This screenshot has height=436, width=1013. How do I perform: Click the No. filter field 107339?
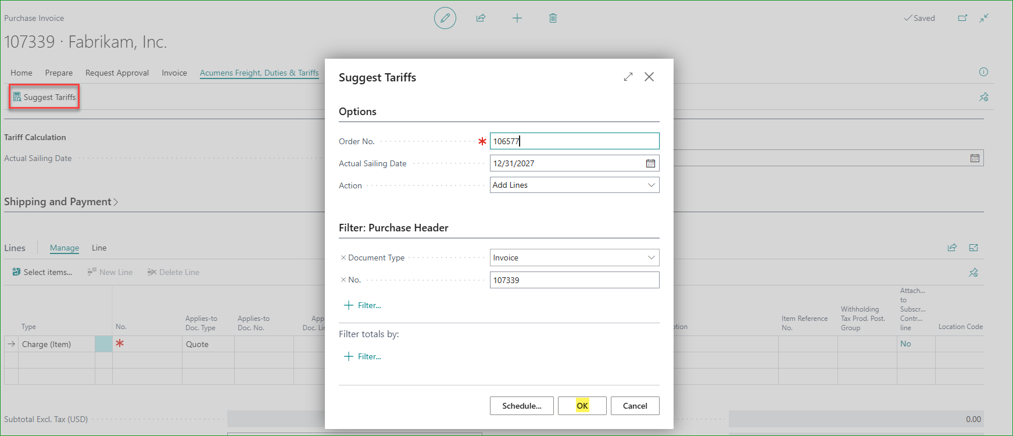[x=575, y=280]
